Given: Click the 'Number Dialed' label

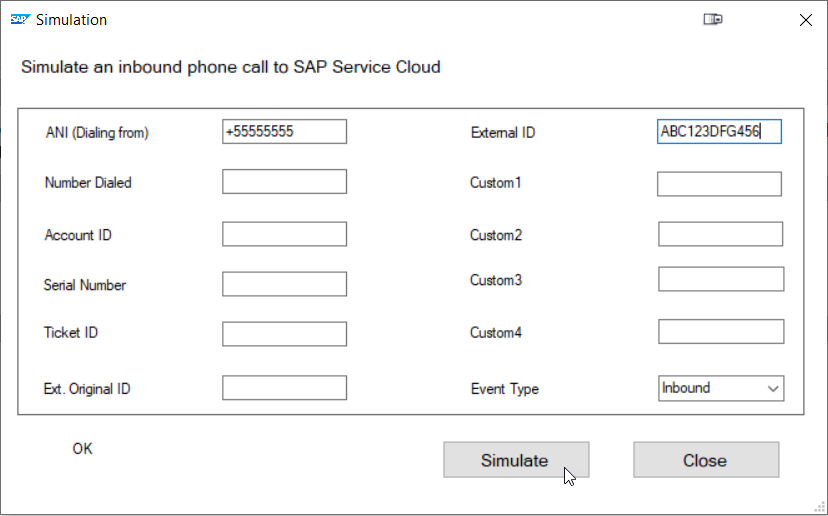Looking at the screenshot, I should coord(88,183).
